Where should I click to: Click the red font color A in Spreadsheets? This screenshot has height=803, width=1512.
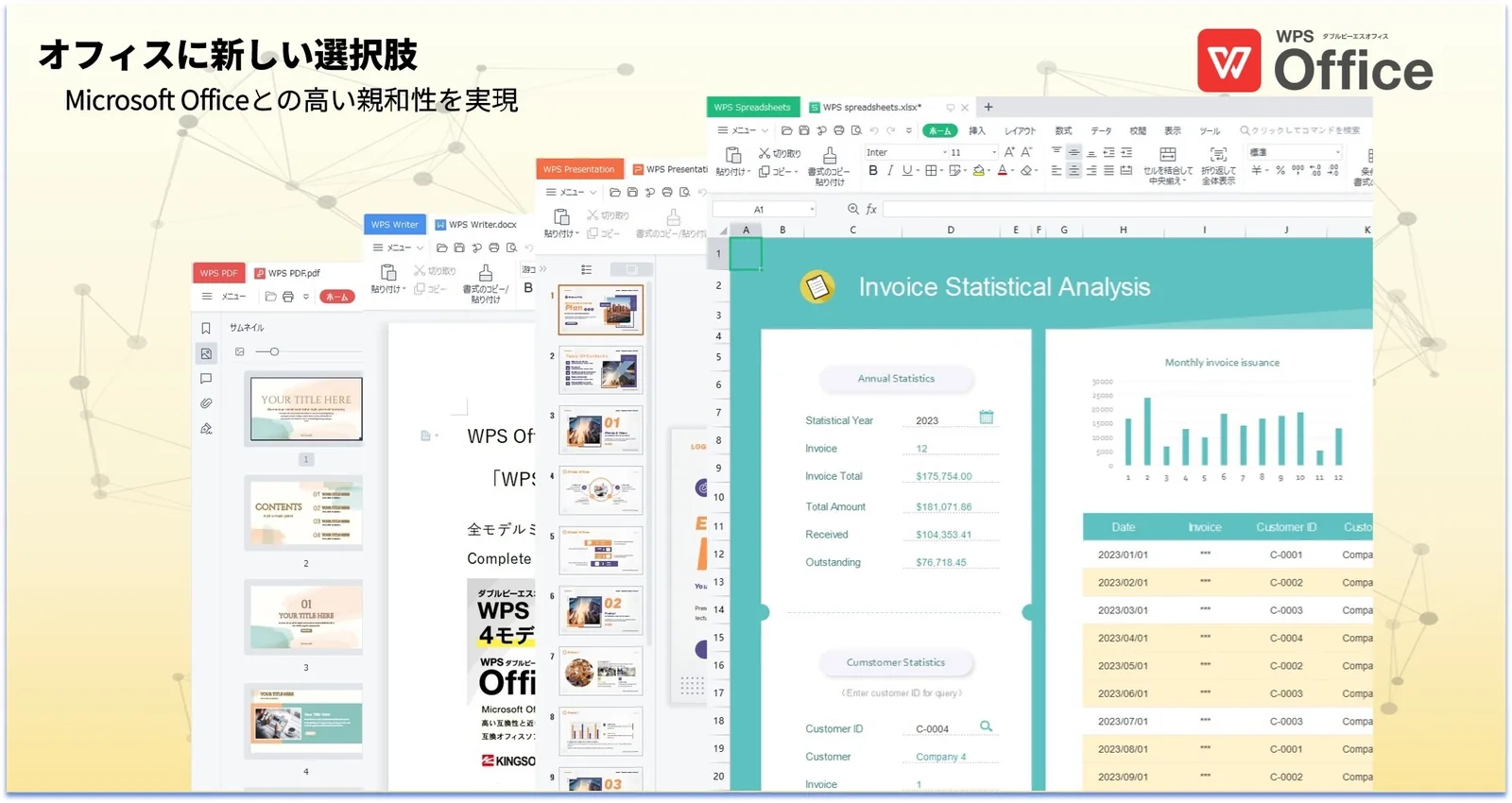tap(1003, 170)
